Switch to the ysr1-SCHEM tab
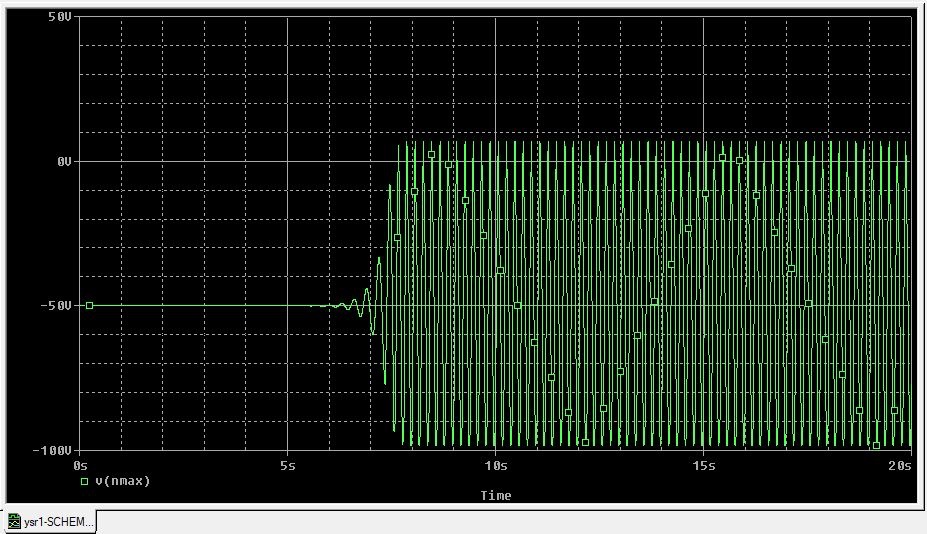927x534 pixels. (x=57, y=522)
